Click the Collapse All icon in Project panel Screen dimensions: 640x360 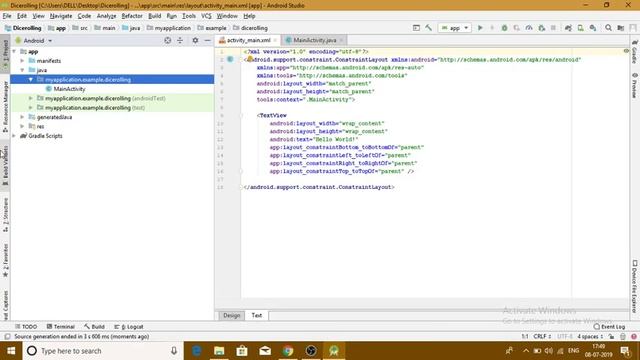point(180,40)
